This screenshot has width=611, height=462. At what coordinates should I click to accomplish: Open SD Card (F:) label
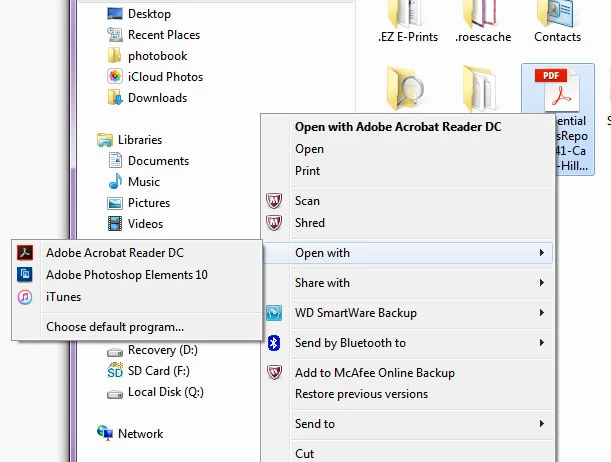pyautogui.click(x=159, y=371)
